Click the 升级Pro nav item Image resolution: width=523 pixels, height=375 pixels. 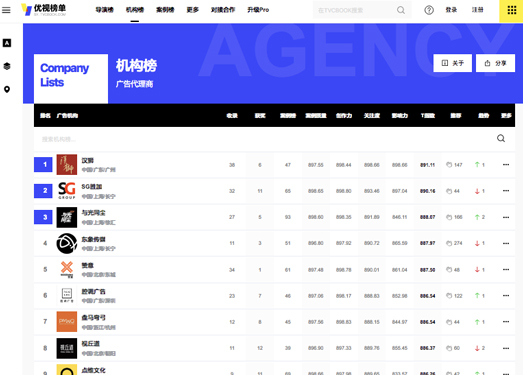click(x=258, y=10)
